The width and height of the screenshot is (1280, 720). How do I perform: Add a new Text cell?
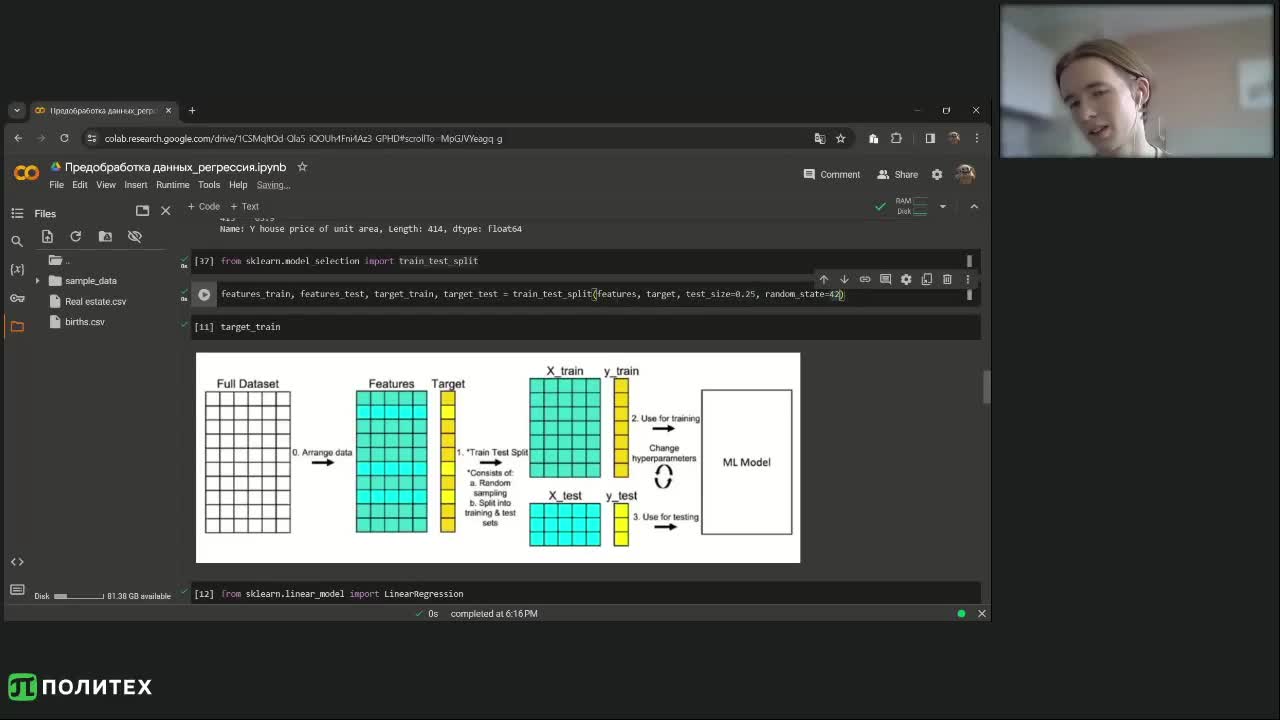pos(244,206)
